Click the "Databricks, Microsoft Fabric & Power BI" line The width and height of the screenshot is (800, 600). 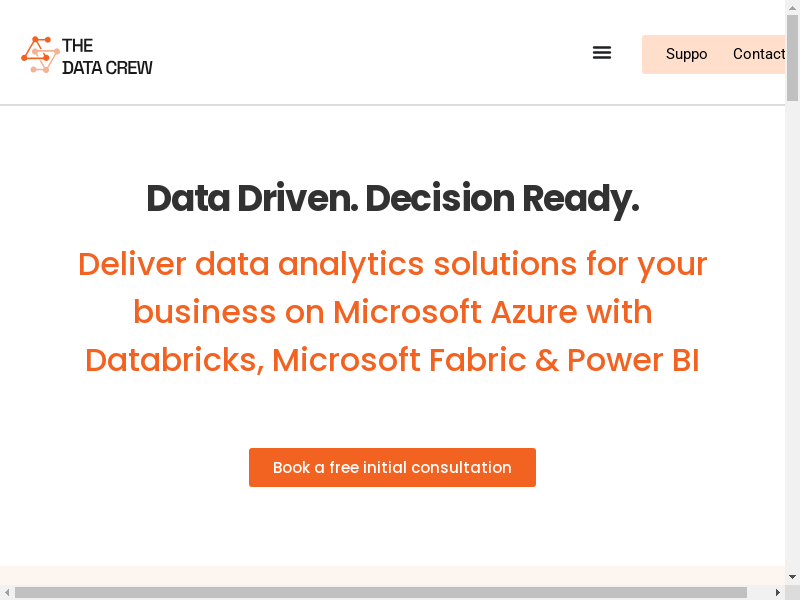[392, 360]
